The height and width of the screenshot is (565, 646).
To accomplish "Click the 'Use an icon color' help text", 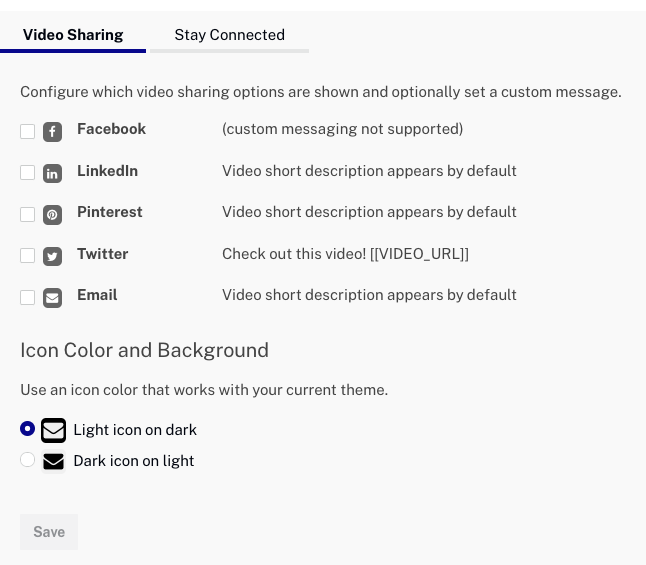I will point(204,390).
